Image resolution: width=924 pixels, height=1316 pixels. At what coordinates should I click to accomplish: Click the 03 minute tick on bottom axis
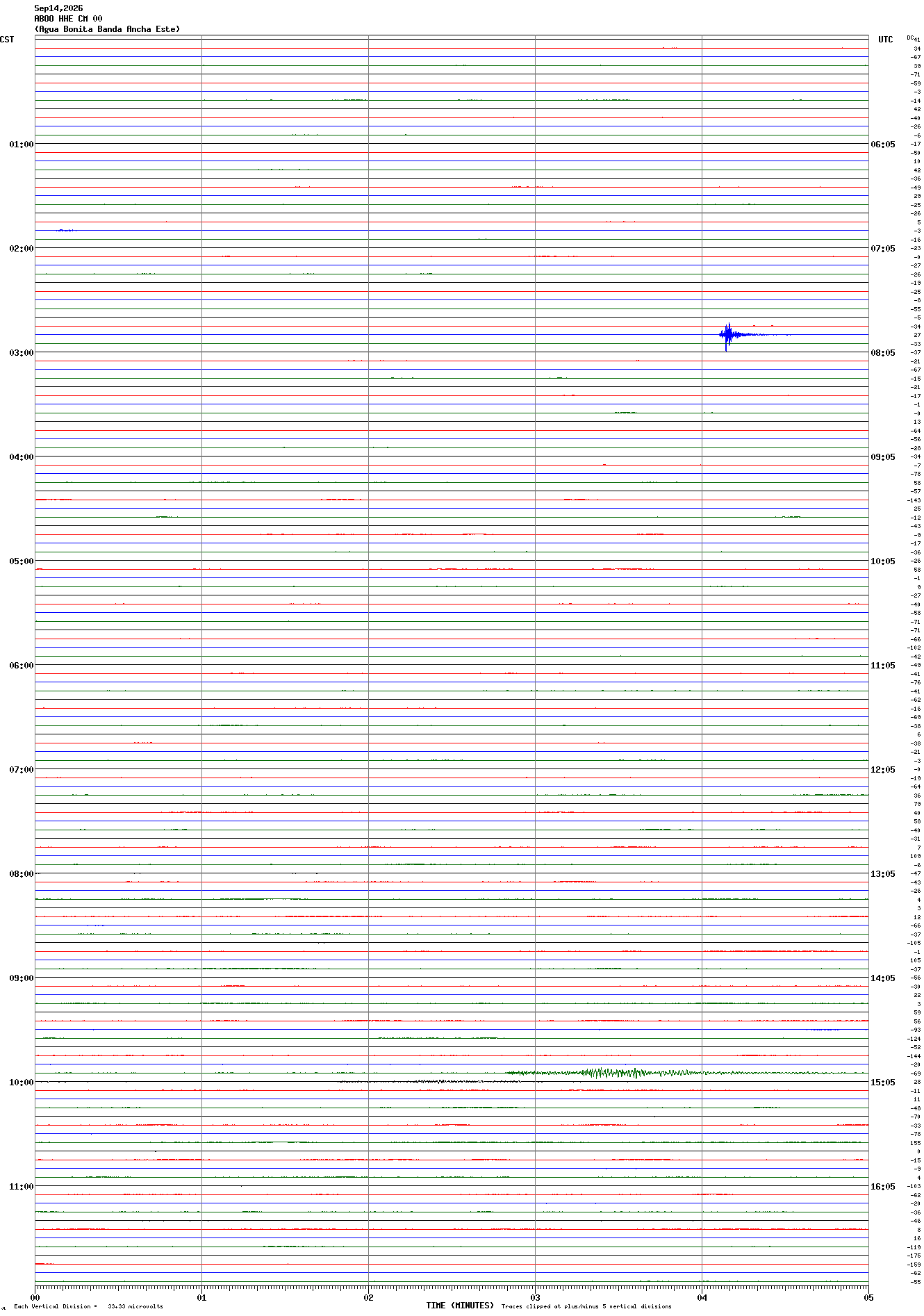click(x=535, y=1297)
